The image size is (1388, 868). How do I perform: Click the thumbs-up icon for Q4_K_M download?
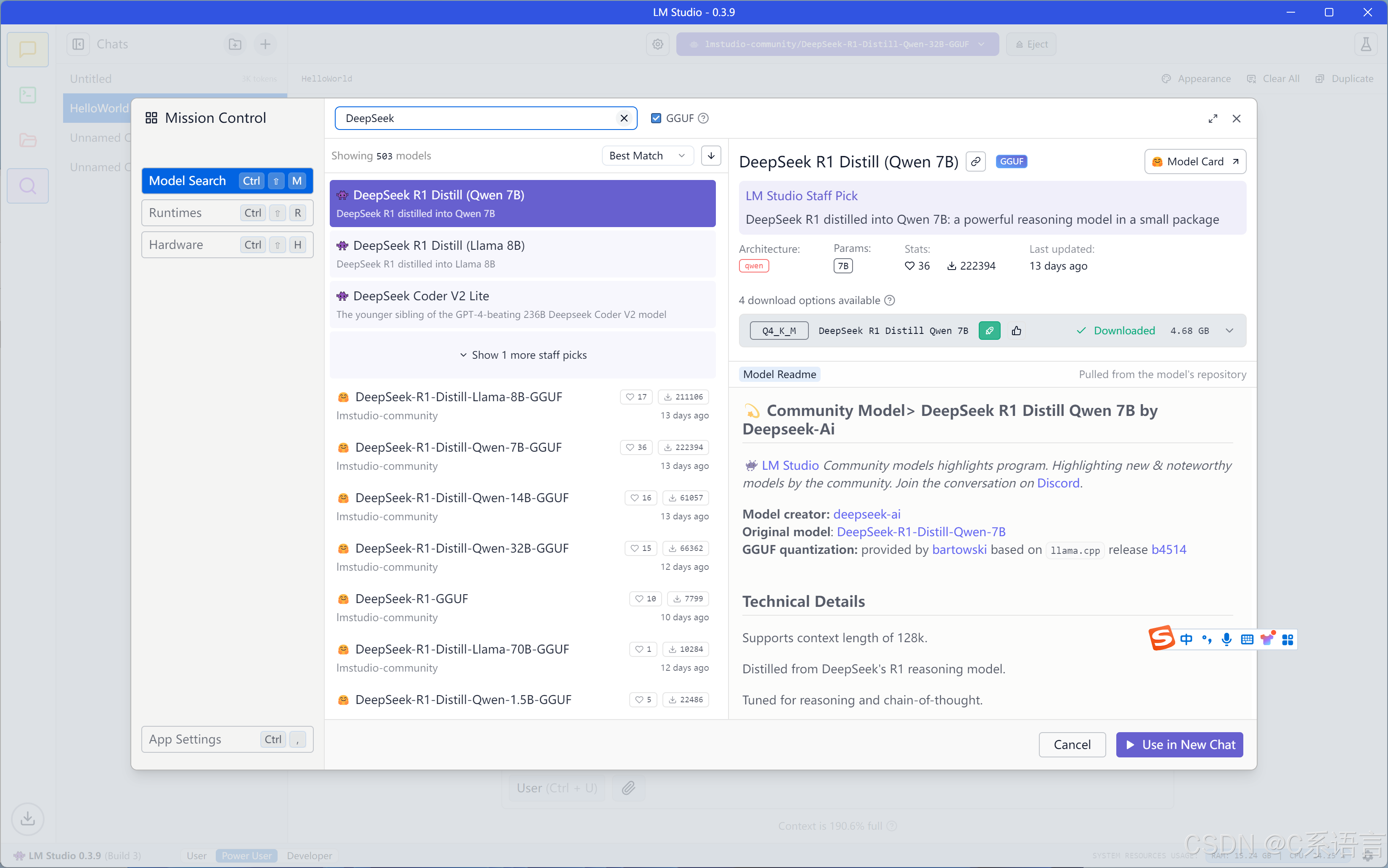coord(1017,331)
